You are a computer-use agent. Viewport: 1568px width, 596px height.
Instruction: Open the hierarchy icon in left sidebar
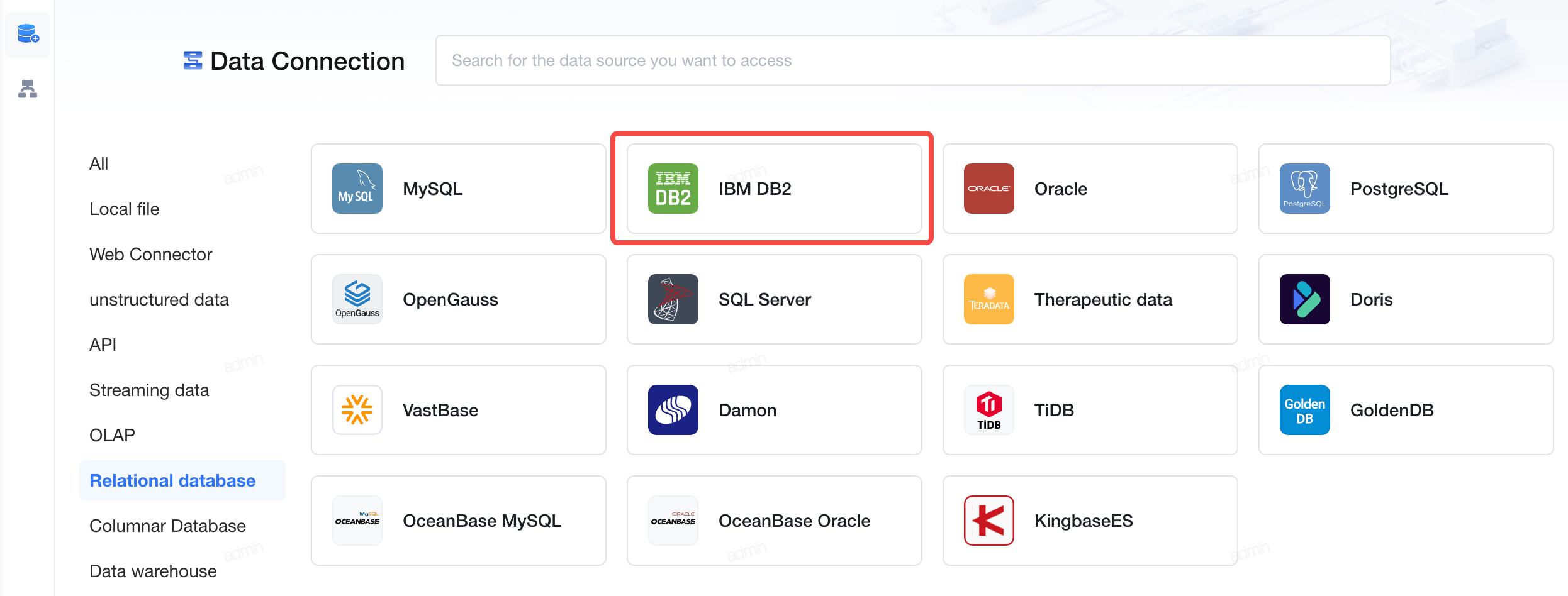point(28,89)
